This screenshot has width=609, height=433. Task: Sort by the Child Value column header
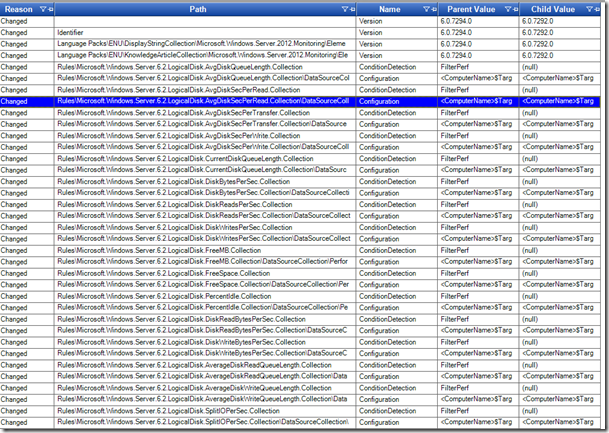[x=553, y=9]
